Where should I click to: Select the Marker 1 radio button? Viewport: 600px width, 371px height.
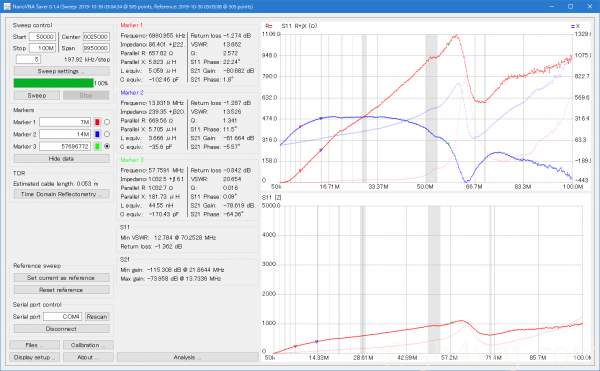pos(107,122)
